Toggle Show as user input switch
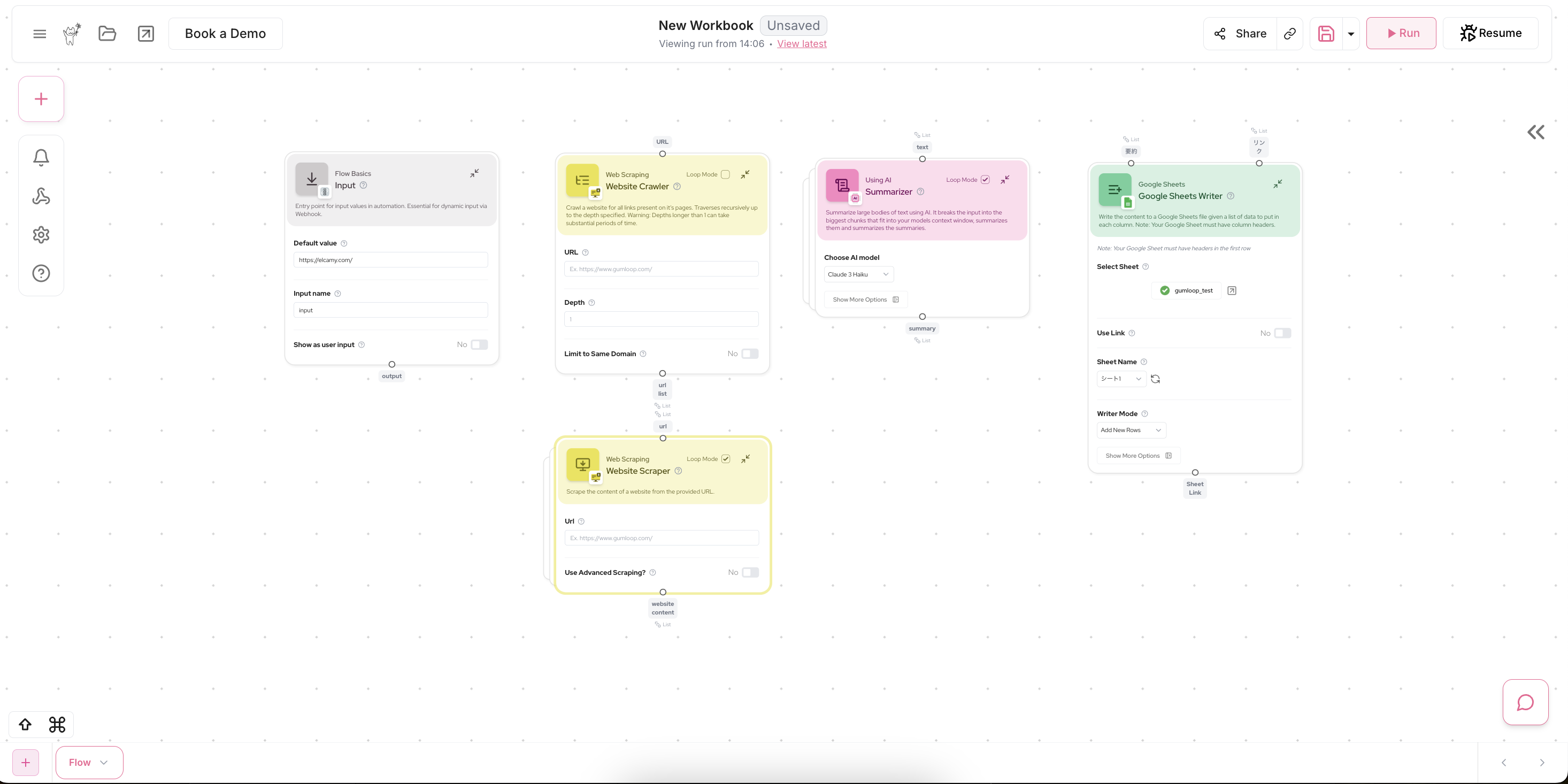This screenshot has width=1568, height=784. (x=479, y=344)
